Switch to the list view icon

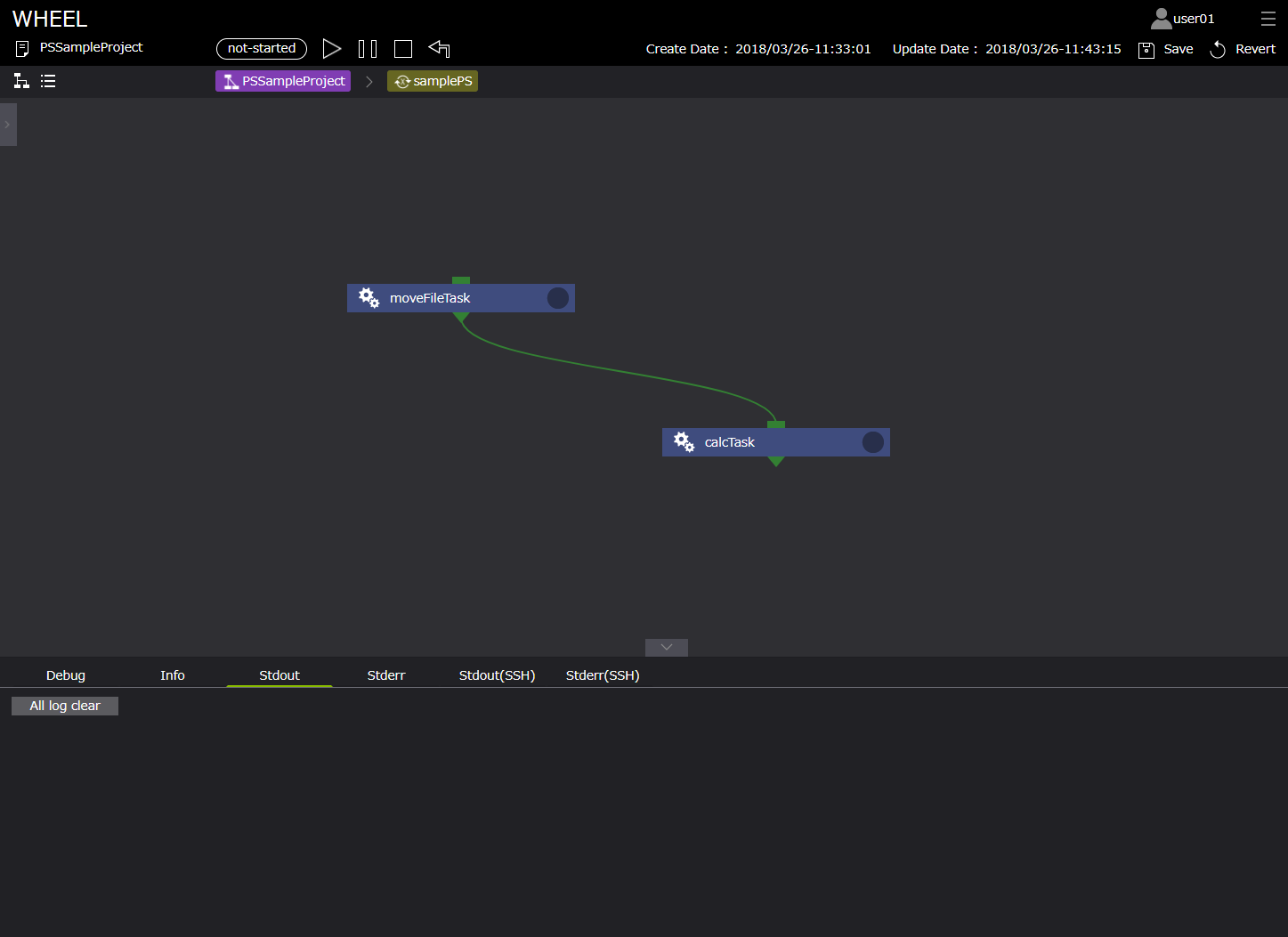(48, 81)
